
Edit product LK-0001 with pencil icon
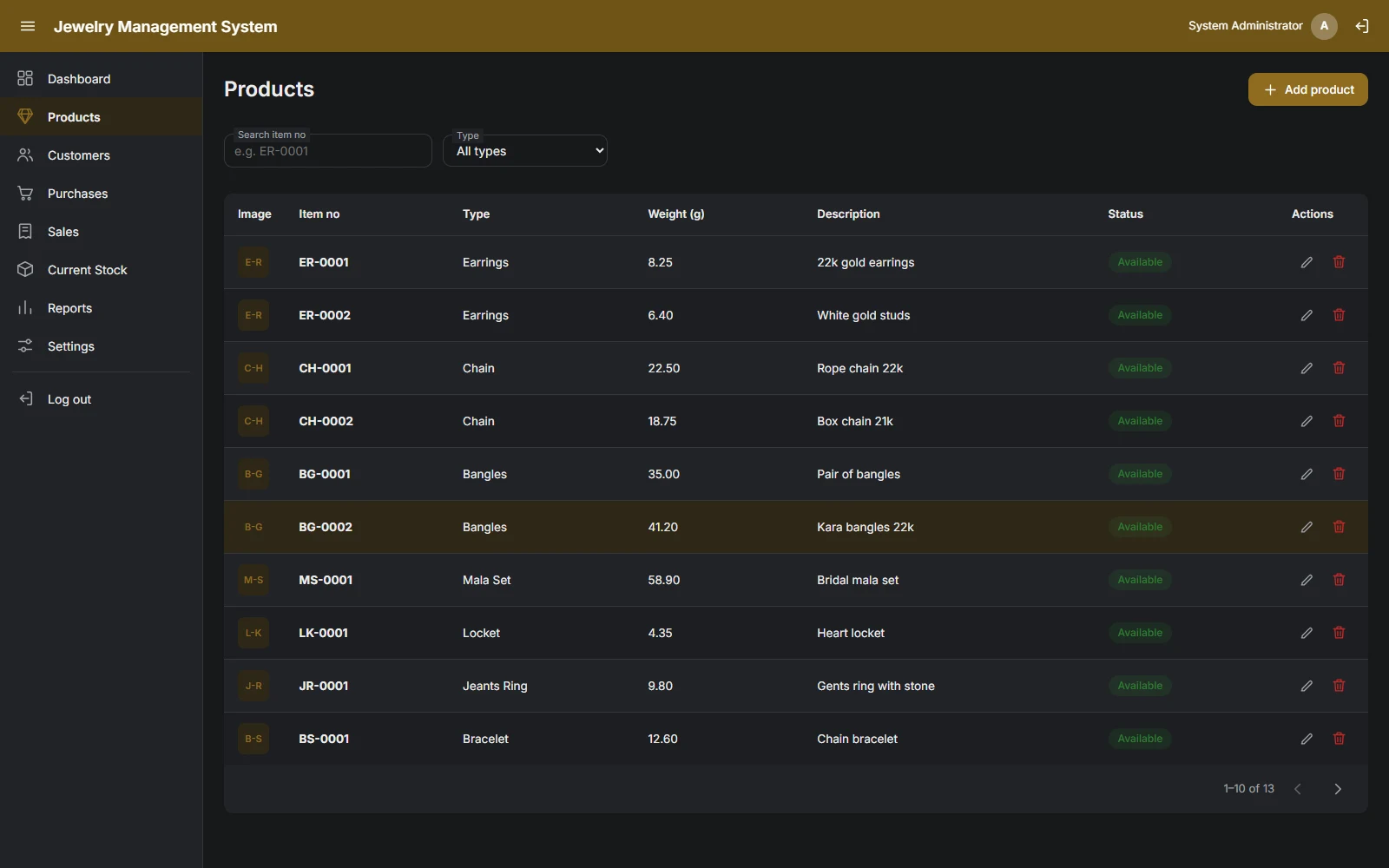(x=1307, y=633)
